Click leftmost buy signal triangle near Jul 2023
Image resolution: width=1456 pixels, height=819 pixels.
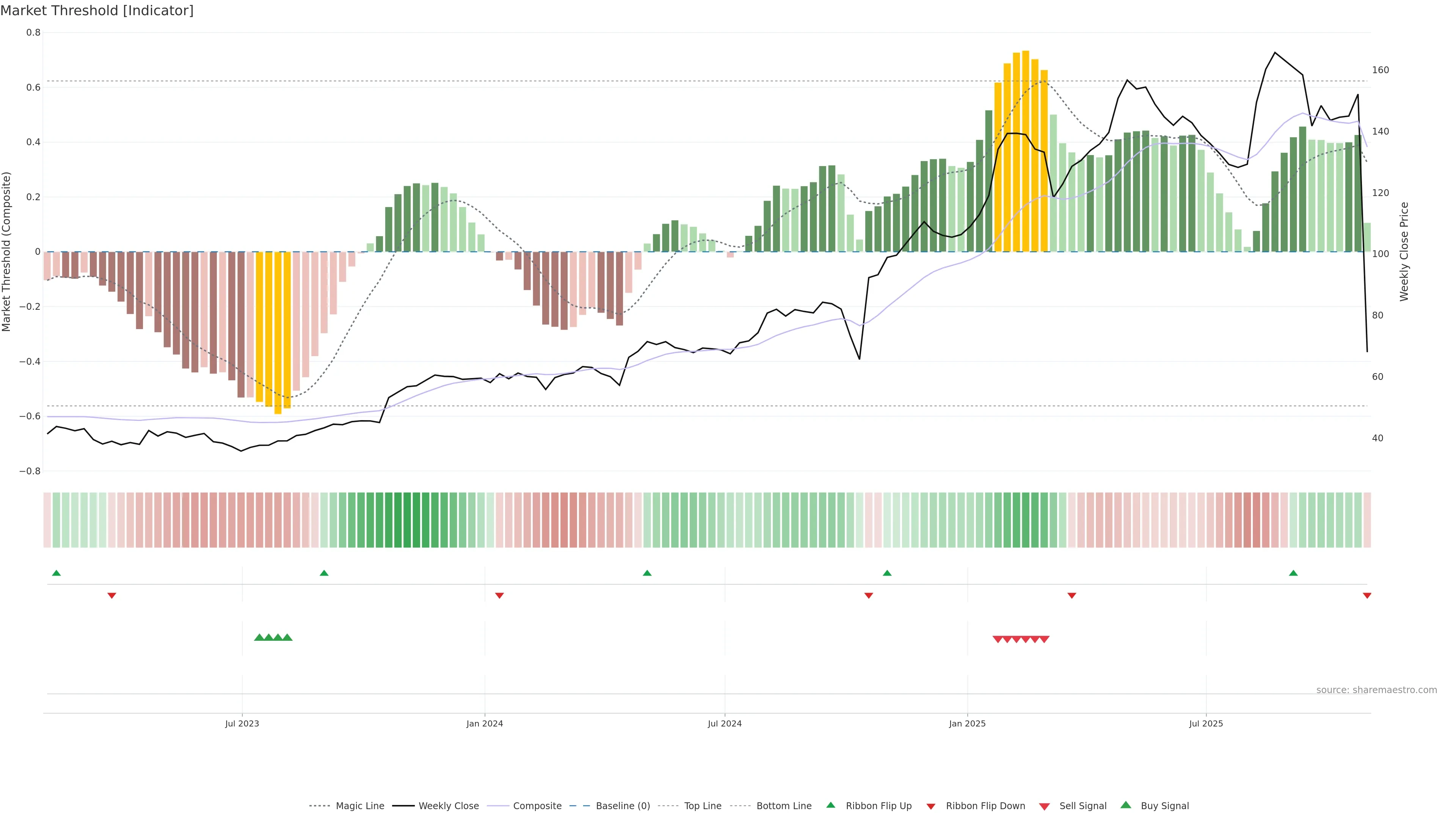(x=259, y=637)
